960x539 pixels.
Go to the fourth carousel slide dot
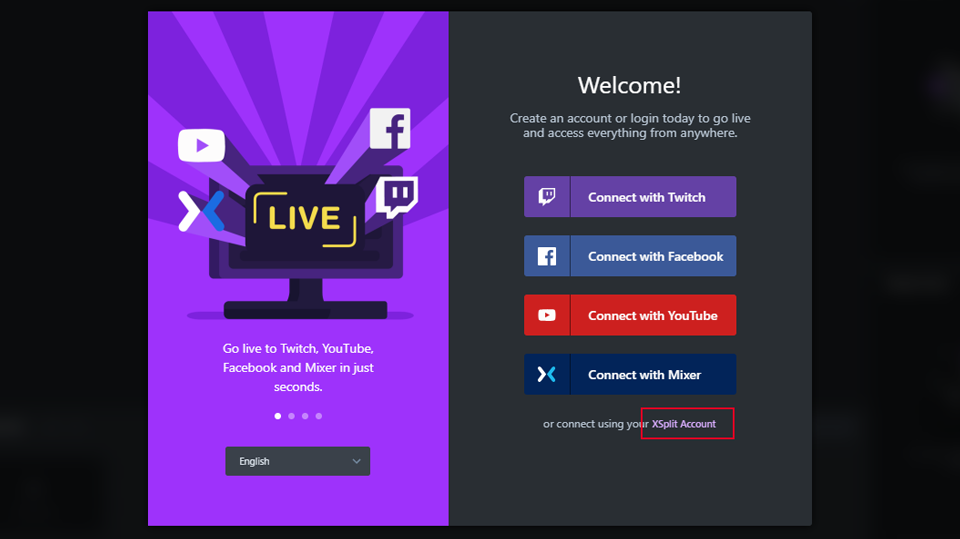click(x=318, y=416)
